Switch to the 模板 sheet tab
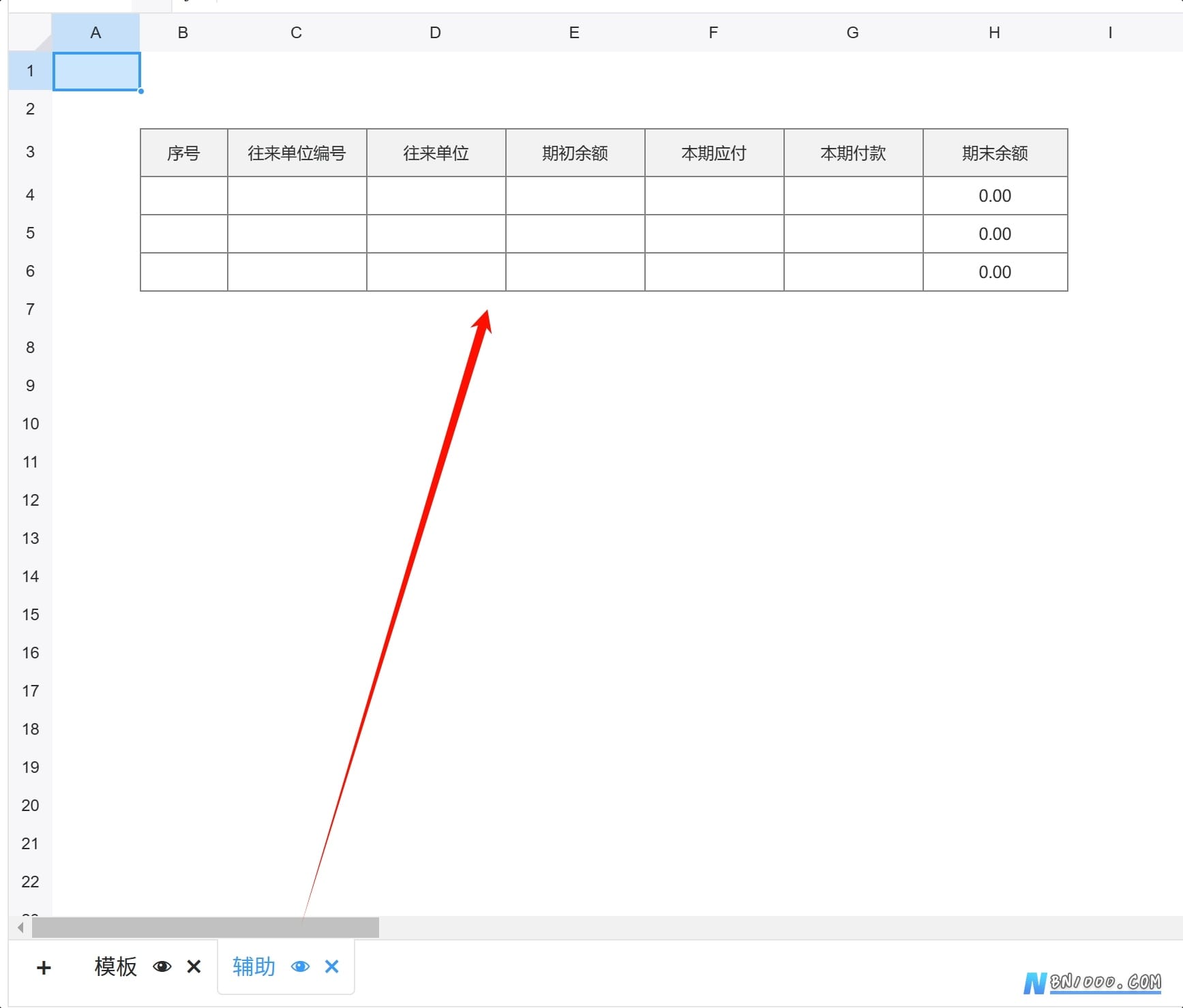The height and width of the screenshot is (1008, 1183). click(x=116, y=966)
